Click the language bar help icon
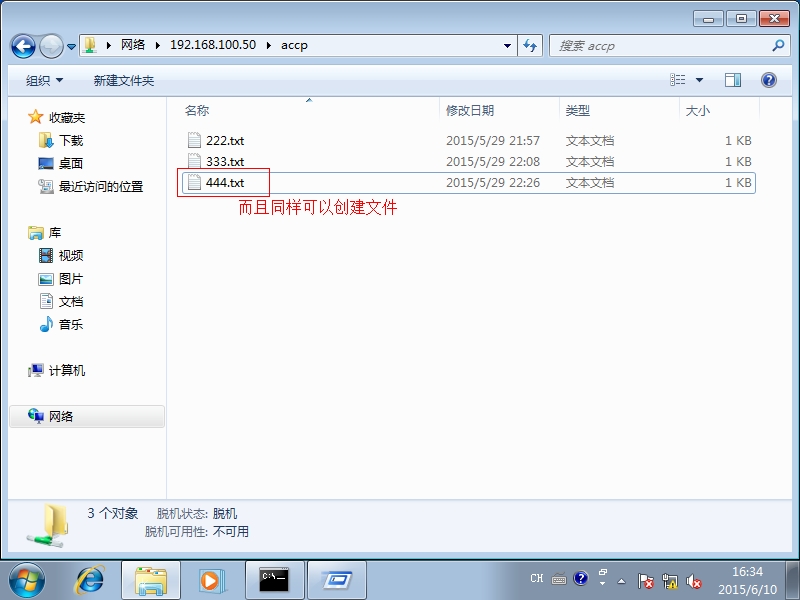The height and width of the screenshot is (600, 800). point(581,578)
